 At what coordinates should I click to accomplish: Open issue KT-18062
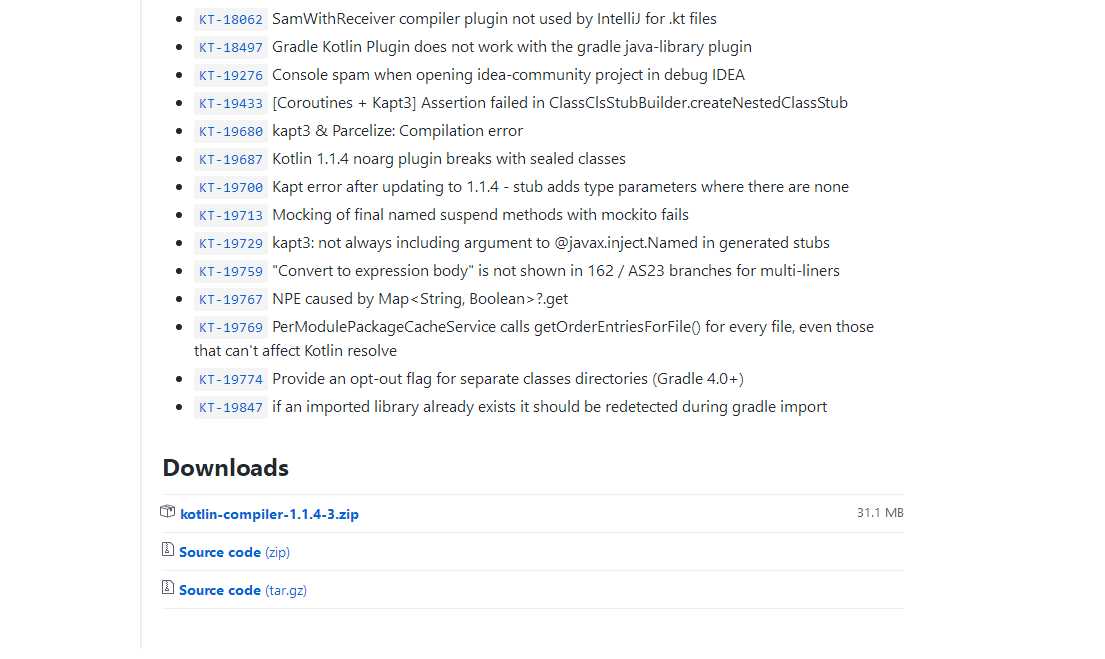click(x=230, y=20)
